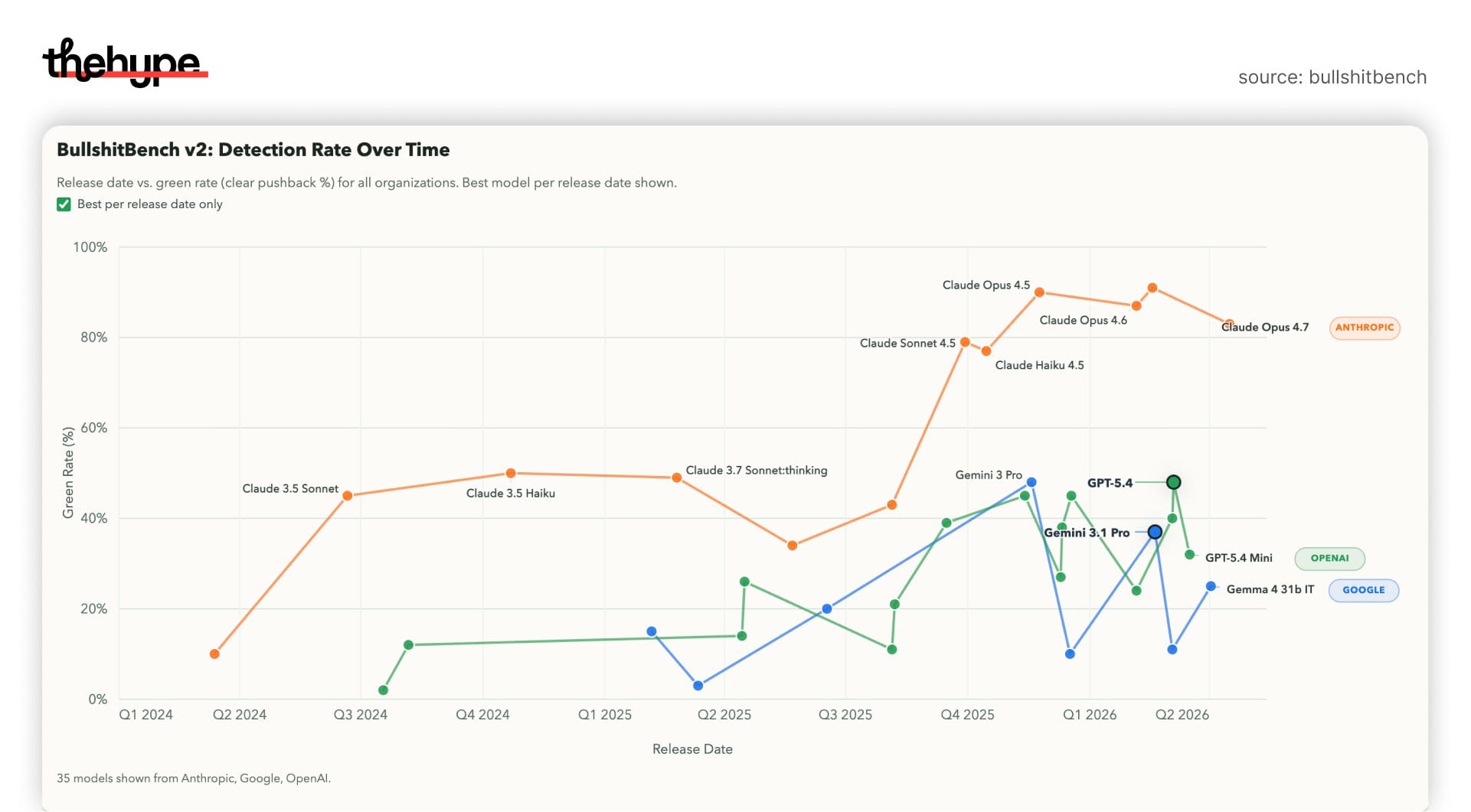This screenshot has height=812, width=1471.
Task: Click the 'Q4 2024' axis label
Action: (x=482, y=715)
